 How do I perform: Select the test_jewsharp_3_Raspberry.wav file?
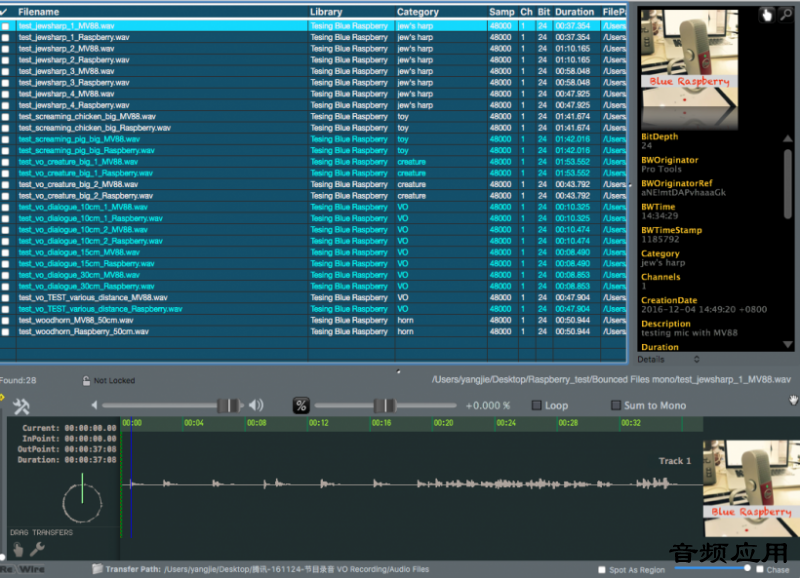pyautogui.click(x=74, y=83)
